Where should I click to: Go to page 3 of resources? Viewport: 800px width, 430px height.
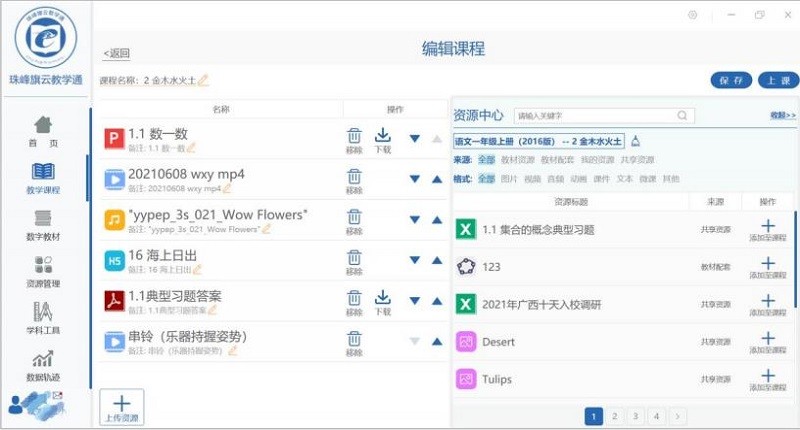635,416
